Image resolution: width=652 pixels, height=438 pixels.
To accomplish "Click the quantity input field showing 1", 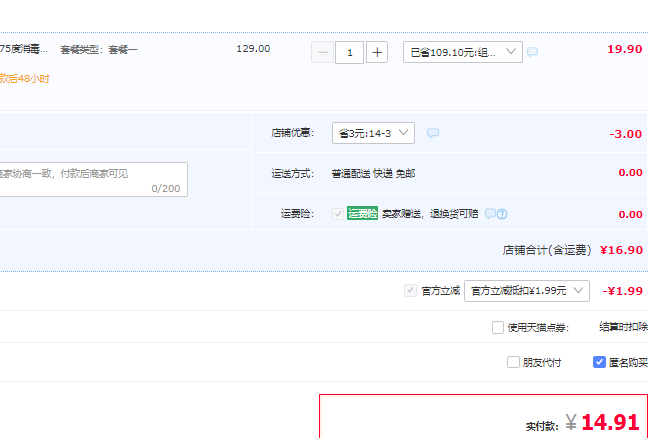I will (x=350, y=52).
